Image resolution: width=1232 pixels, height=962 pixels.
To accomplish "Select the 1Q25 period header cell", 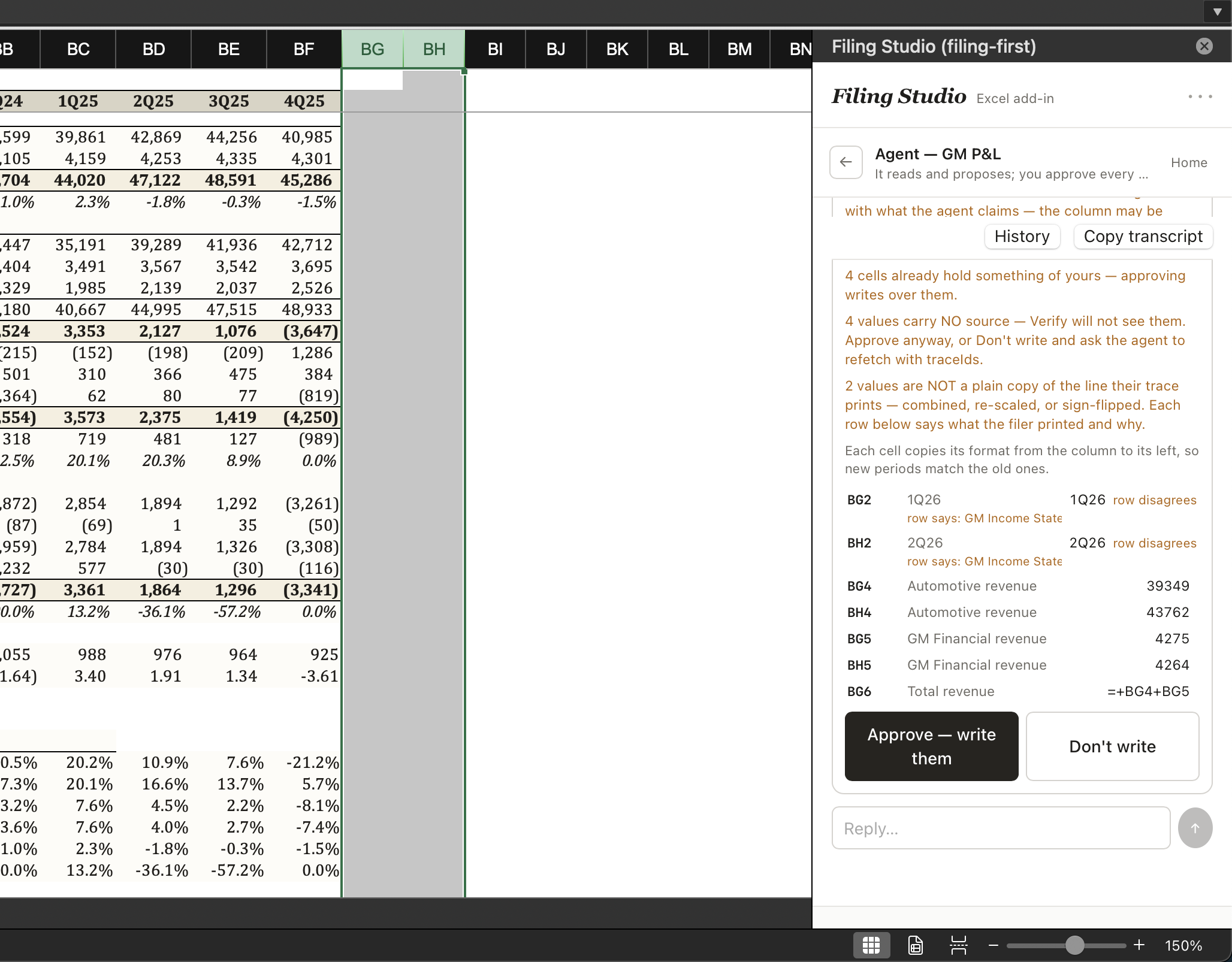I will point(78,101).
